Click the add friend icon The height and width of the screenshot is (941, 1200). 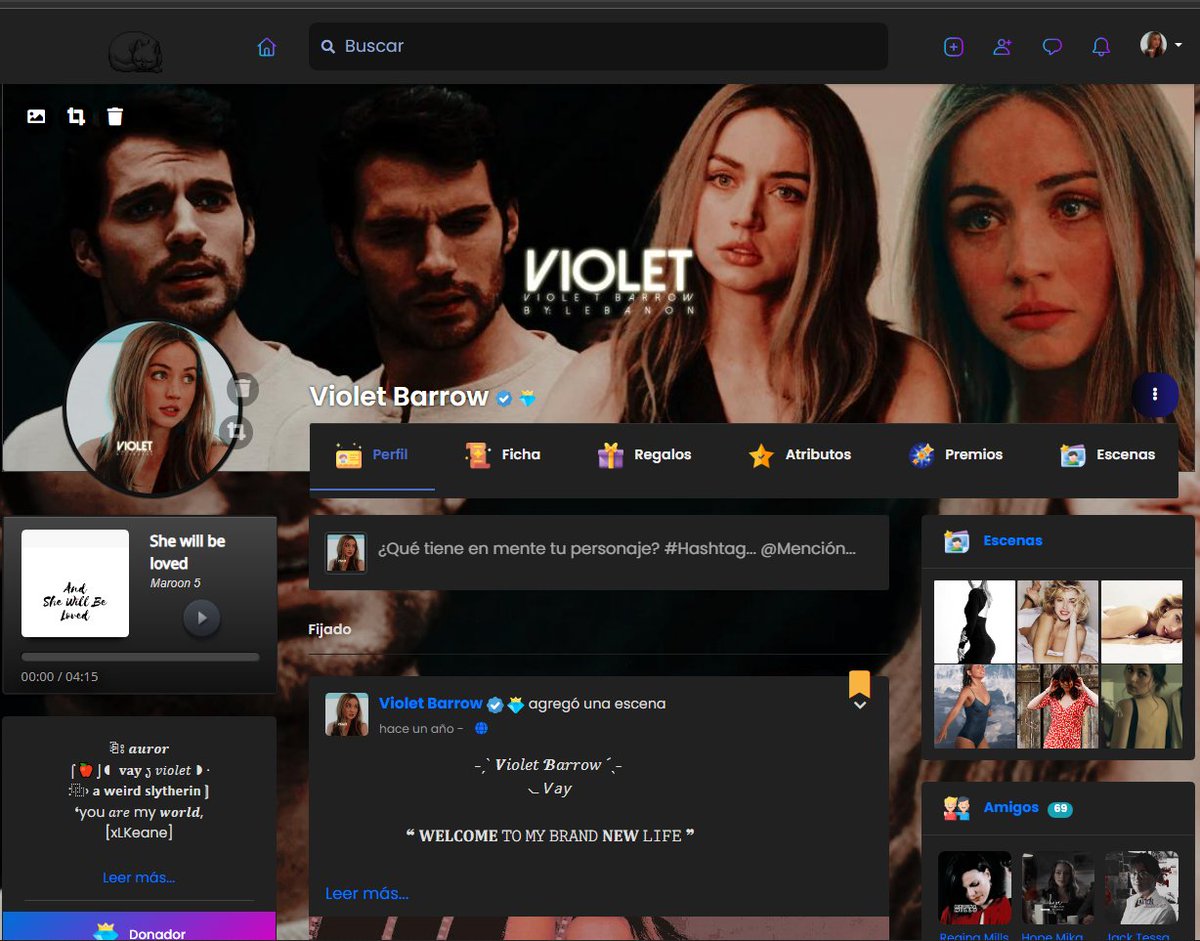(1002, 46)
